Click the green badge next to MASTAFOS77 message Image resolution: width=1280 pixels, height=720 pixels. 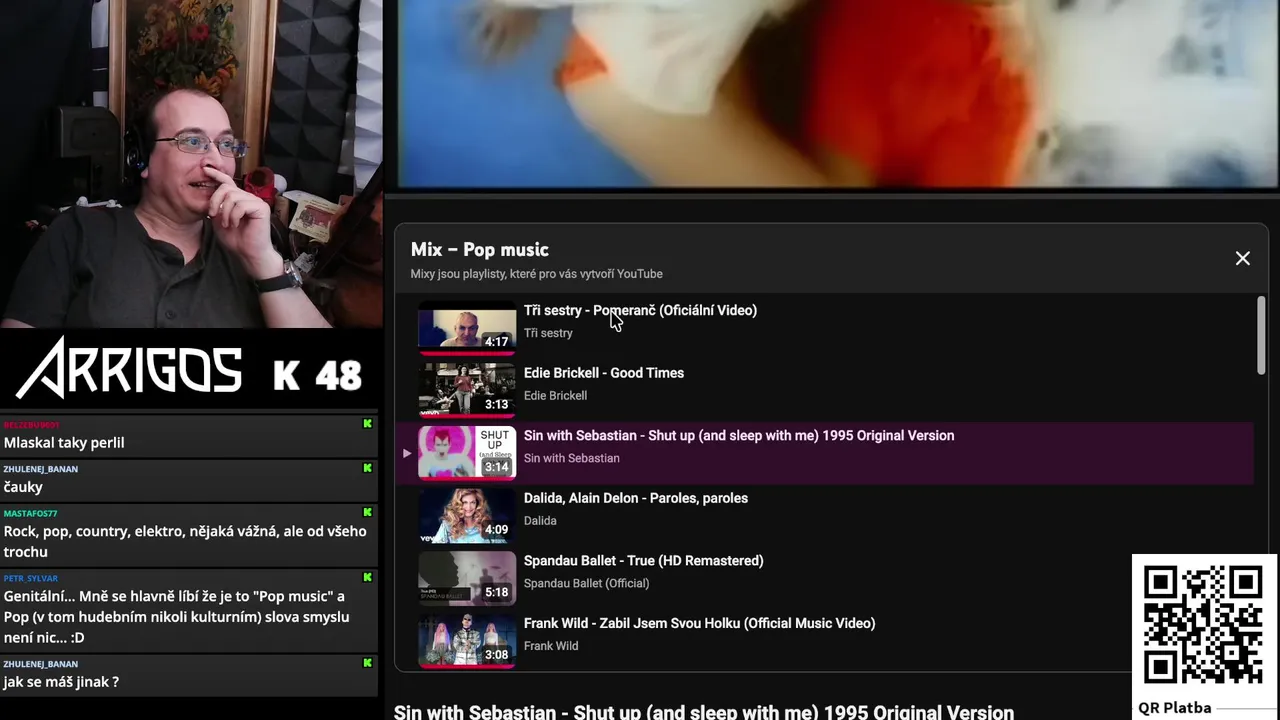tap(367, 513)
